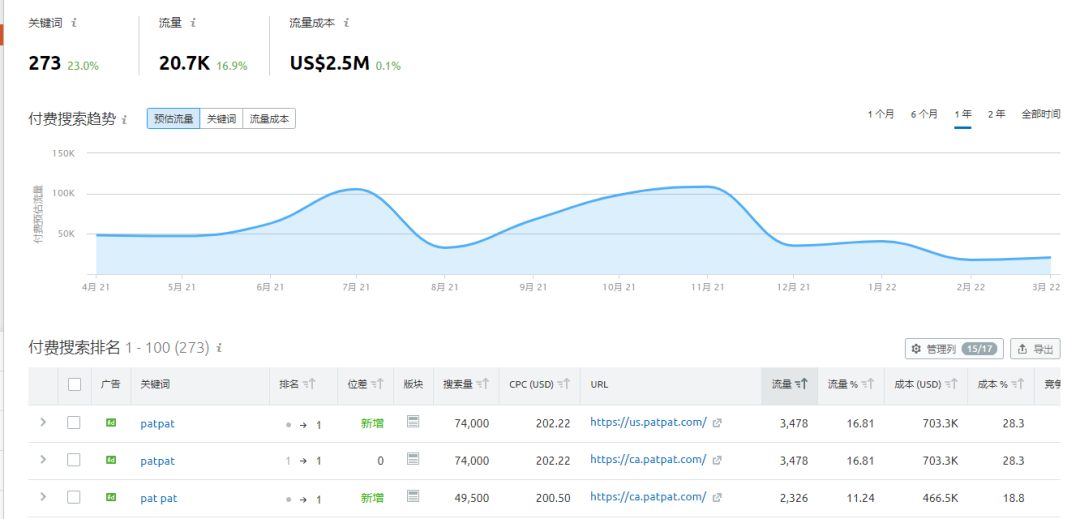Select the 6个月 time range

(x=924, y=114)
